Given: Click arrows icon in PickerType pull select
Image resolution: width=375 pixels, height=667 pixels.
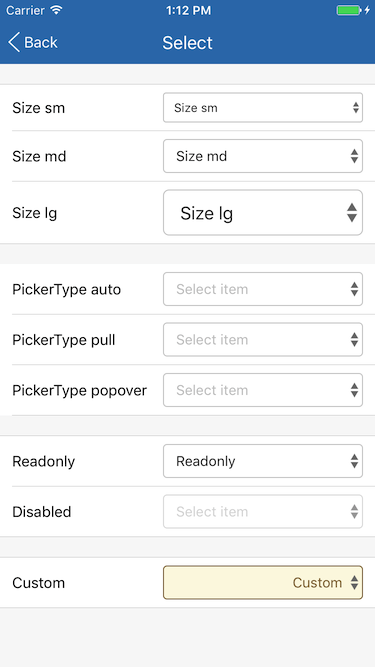Looking at the screenshot, I should (x=354, y=339).
